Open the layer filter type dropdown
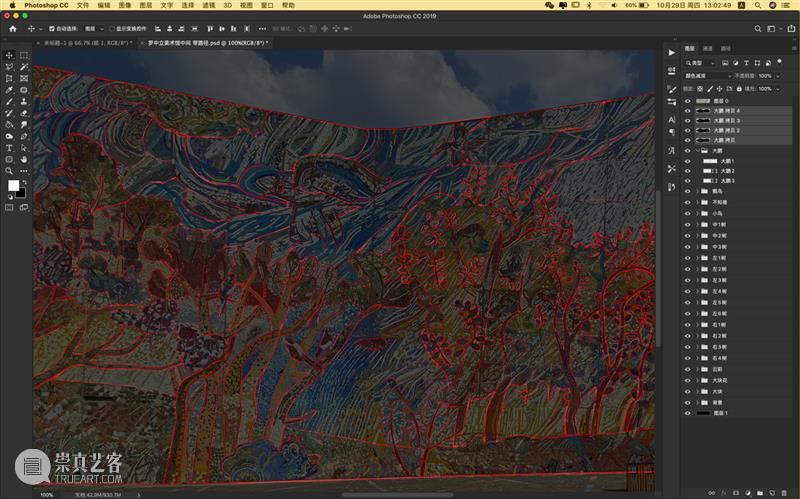 pyautogui.click(x=701, y=63)
